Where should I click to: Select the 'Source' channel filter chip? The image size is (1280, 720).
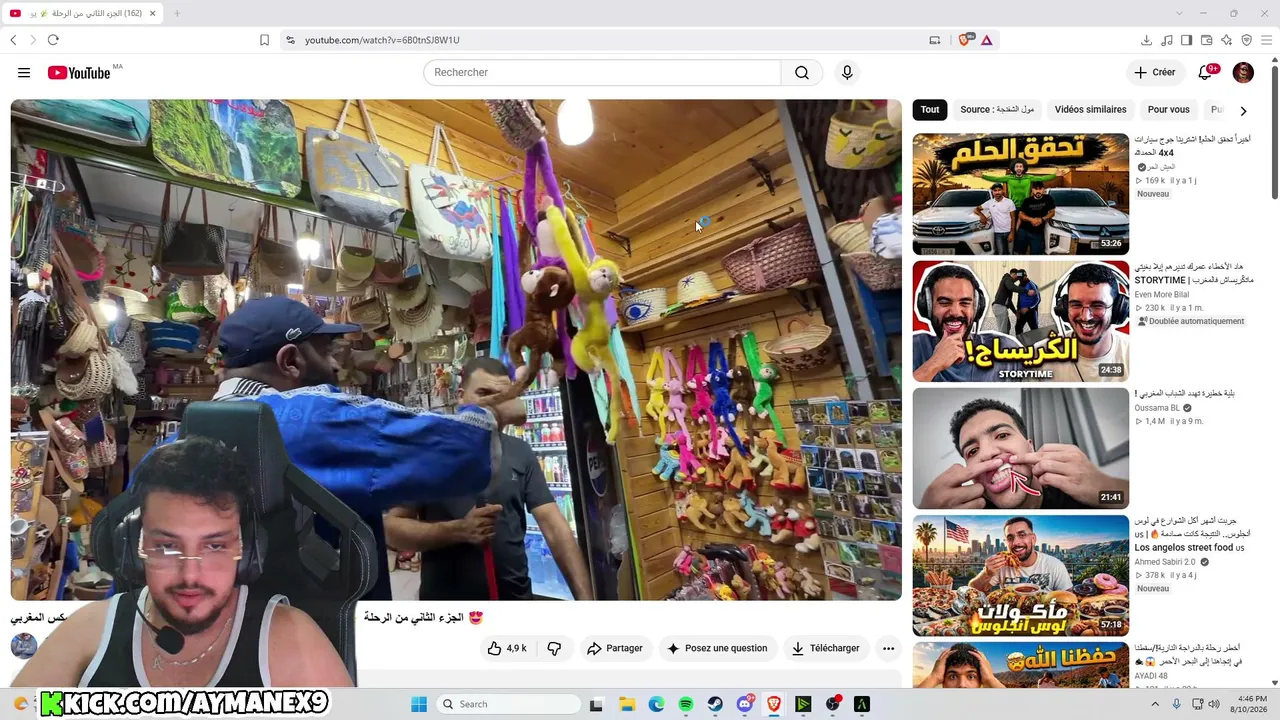(997, 110)
